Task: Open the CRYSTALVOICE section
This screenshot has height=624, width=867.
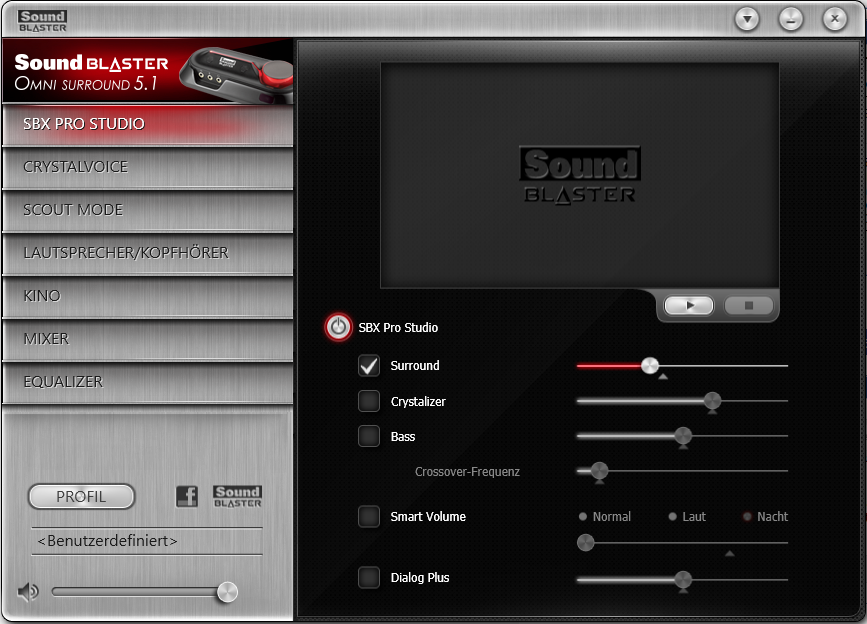Action: click(x=148, y=167)
